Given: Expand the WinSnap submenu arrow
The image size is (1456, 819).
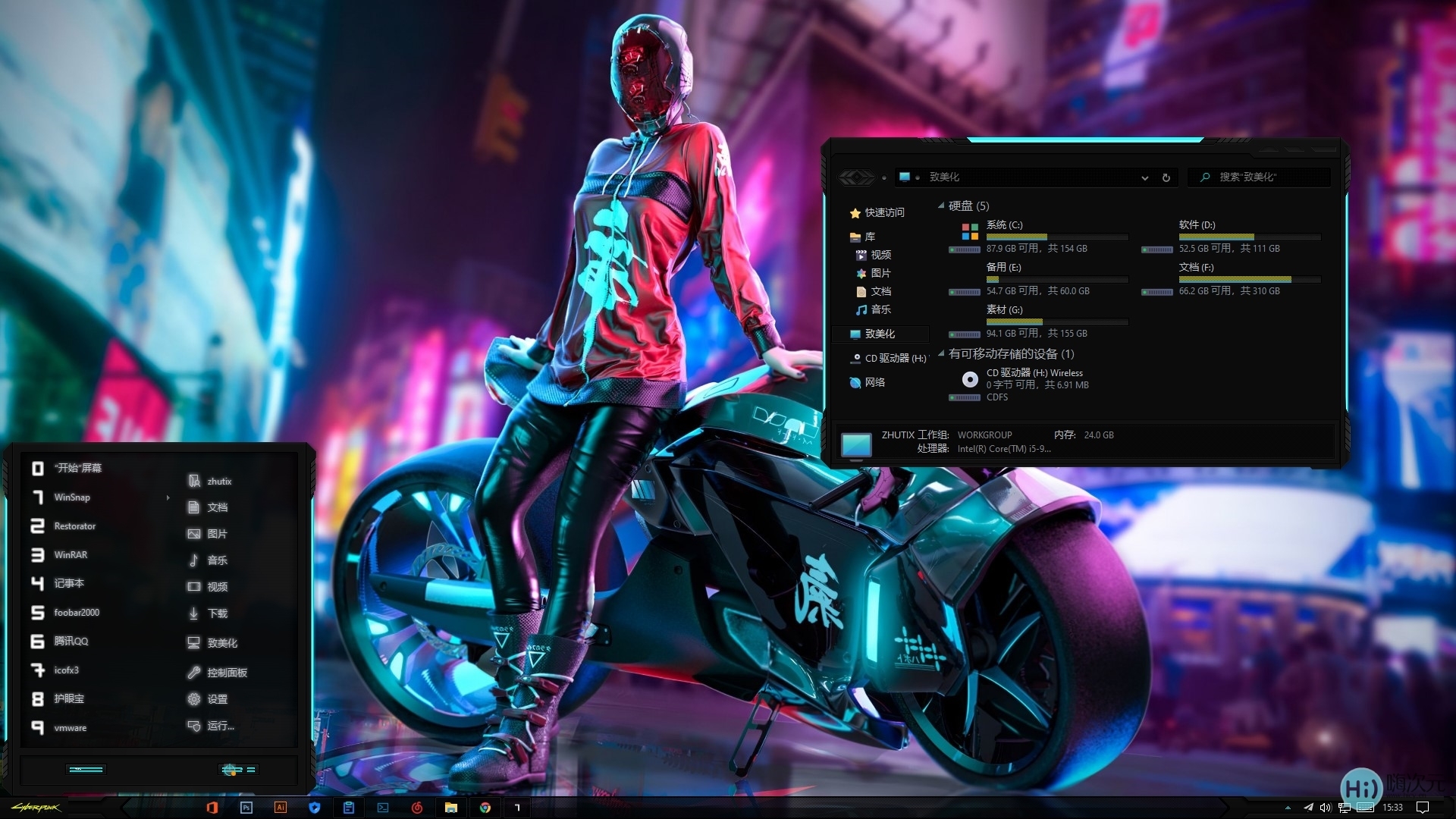Looking at the screenshot, I should pyautogui.click(x=168, y=498).
